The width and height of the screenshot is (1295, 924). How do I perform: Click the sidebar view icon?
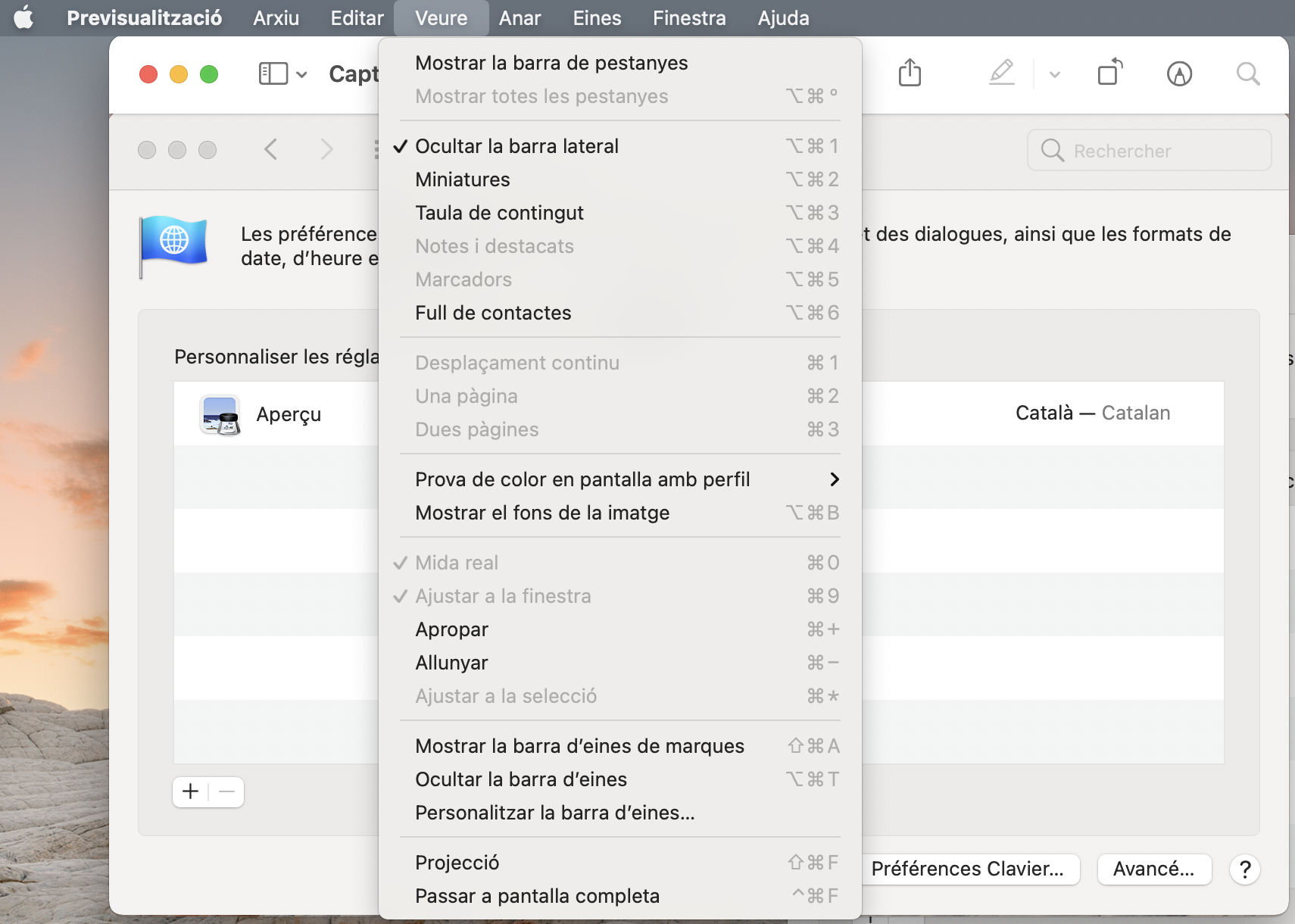[x=273, y=73]
